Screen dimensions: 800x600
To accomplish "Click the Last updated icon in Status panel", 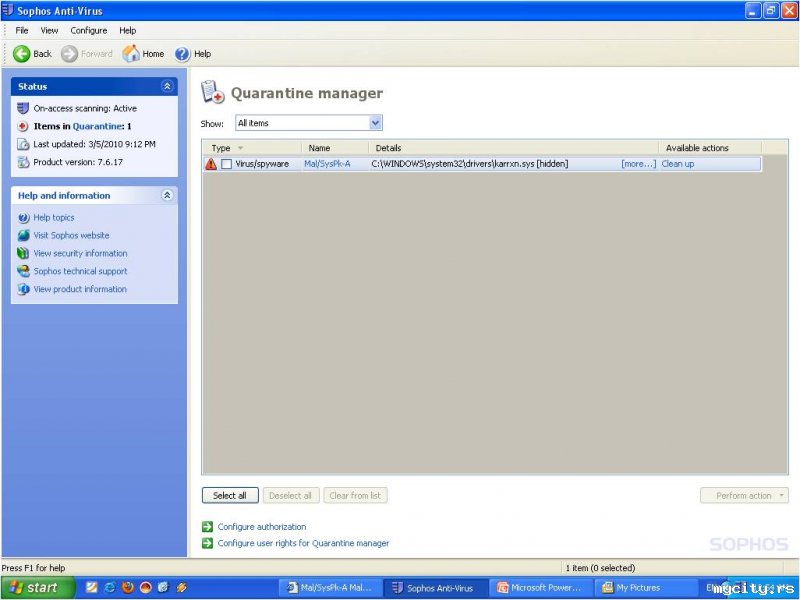I will (23, 144).
